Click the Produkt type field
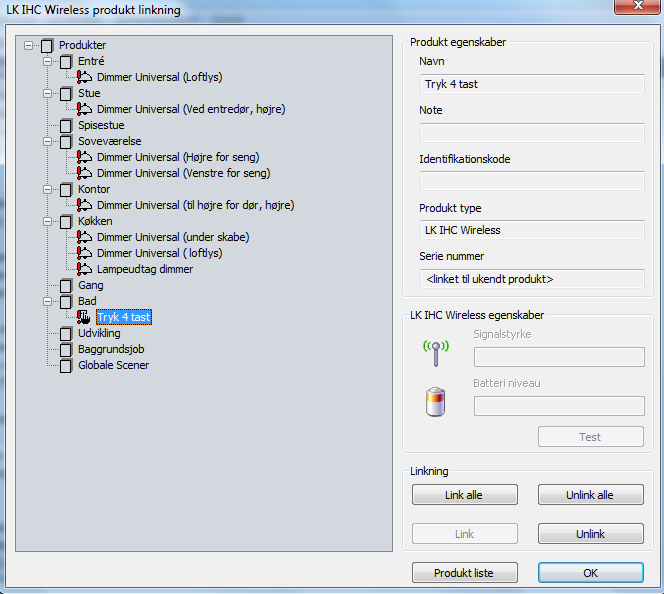664x594 pixels. (532, 230)
